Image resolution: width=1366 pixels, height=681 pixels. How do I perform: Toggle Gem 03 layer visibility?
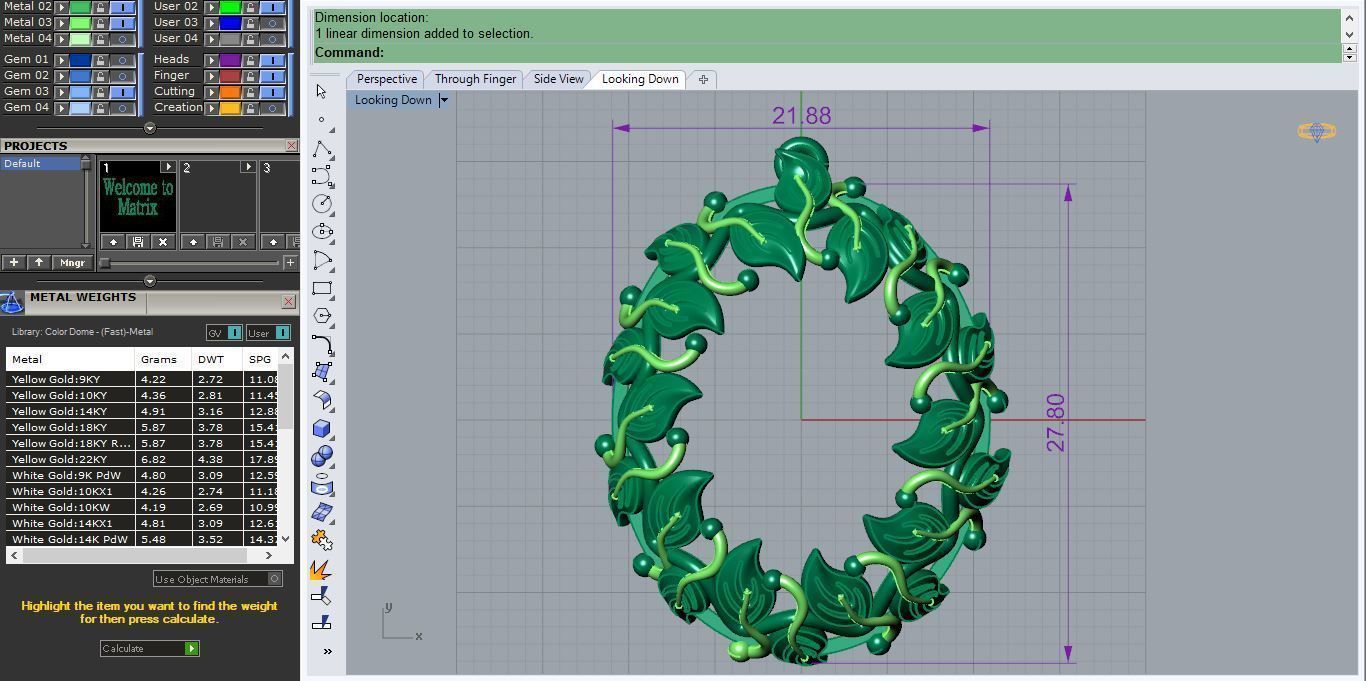pyautogui.click(x=122, y=92)
